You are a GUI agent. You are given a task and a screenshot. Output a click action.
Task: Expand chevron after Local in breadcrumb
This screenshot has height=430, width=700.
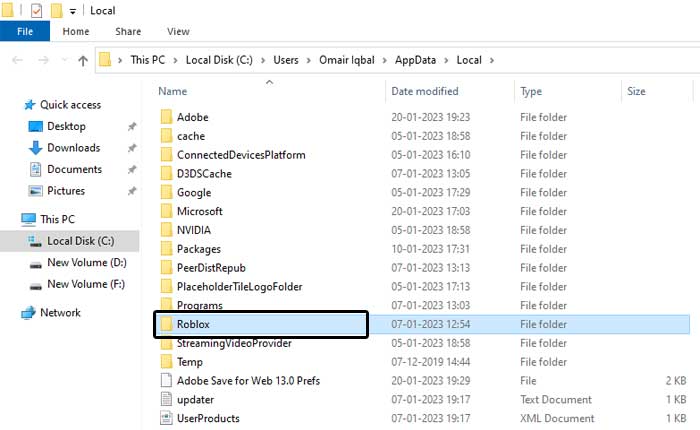click(x=492, y=60)
